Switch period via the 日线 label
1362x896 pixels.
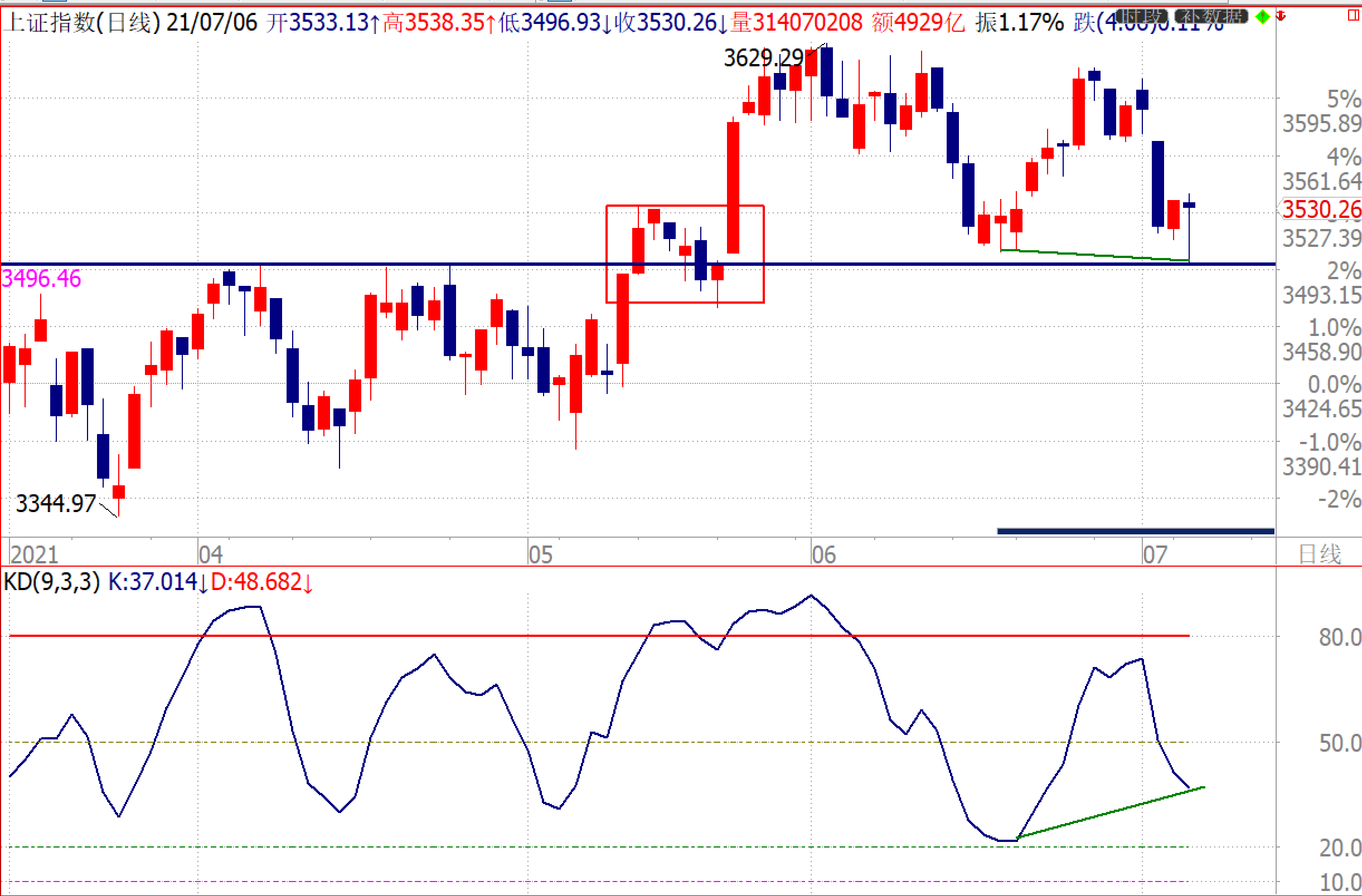(1320, 554)
